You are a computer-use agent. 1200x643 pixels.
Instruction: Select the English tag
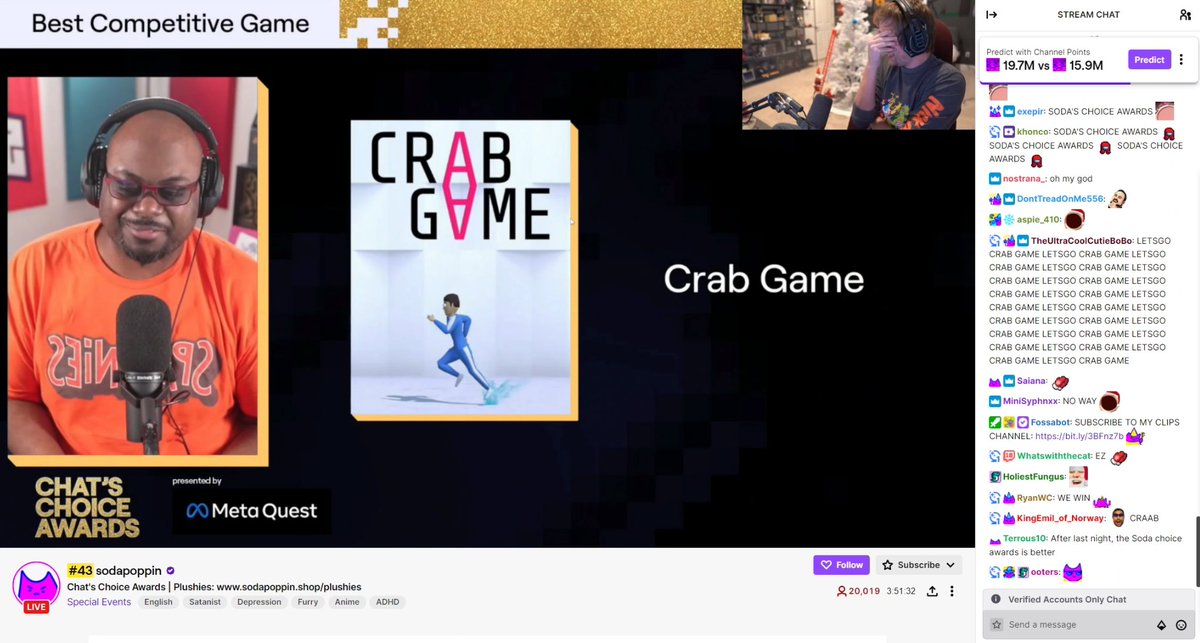tap(158, 602)
